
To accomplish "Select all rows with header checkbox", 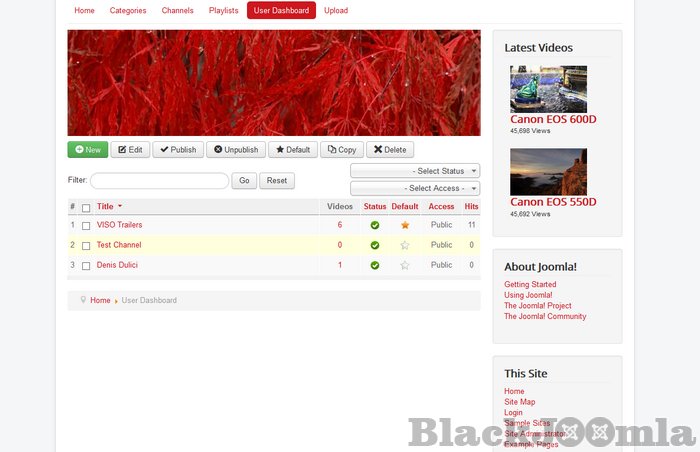I will coord(86,208).
